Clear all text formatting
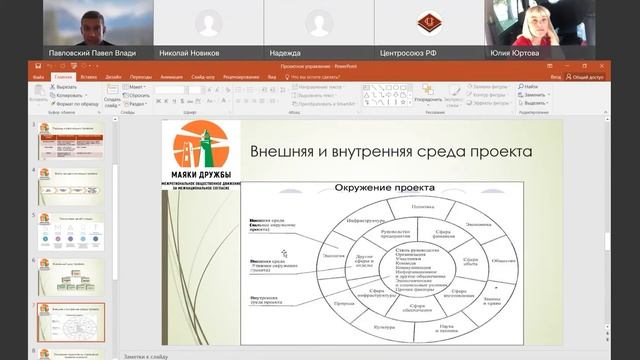Image resolution: width=640 pixels, height=360 pixels. tap(228, 90)
